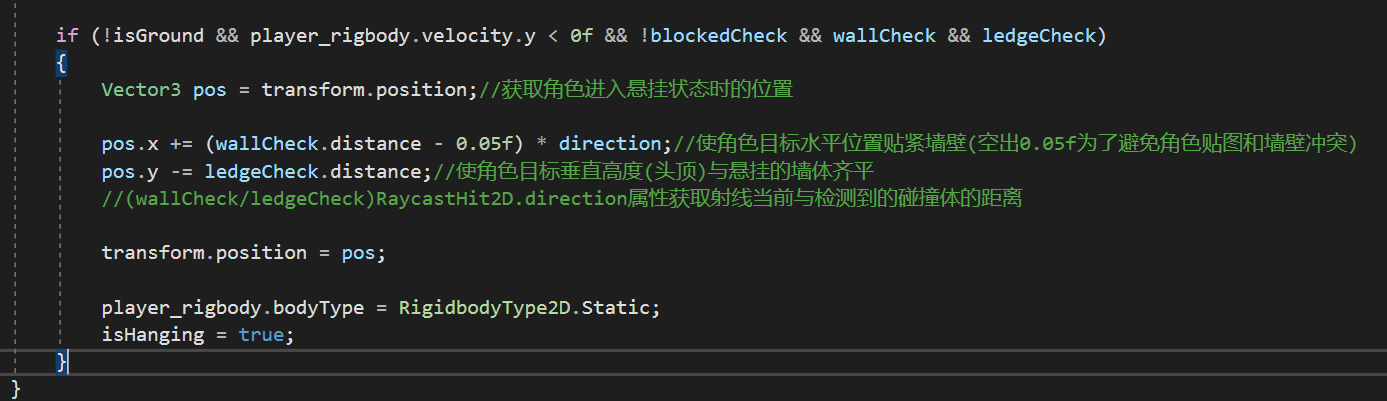This screenshot has width=1387, height=401.
Task: Click the Static enum value
Action: [x=619, y=307]
